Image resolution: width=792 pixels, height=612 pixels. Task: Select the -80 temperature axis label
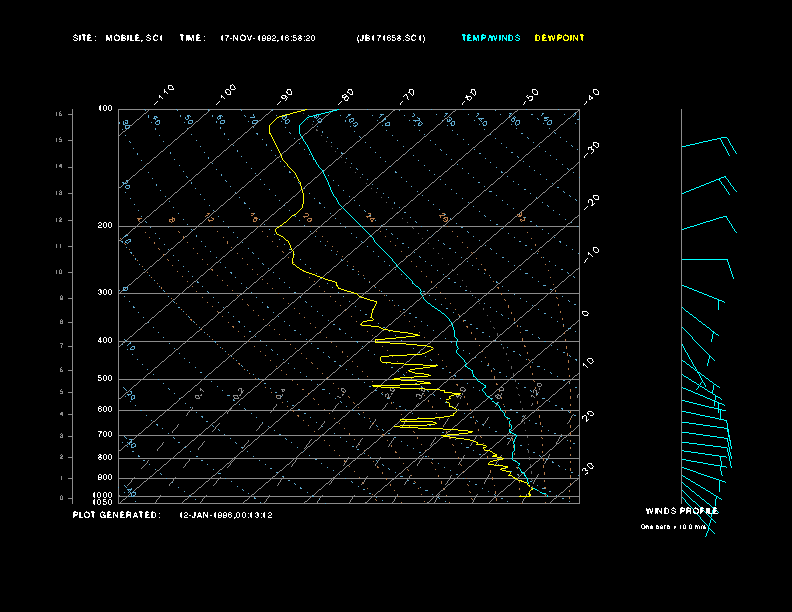click(x=346, y=95)
